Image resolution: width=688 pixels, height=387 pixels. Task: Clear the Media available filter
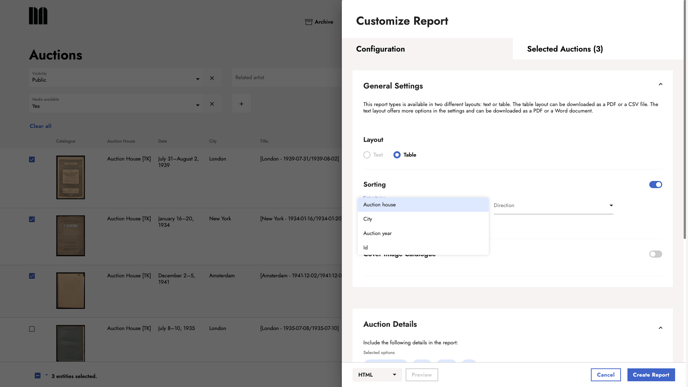pos(212,104)
